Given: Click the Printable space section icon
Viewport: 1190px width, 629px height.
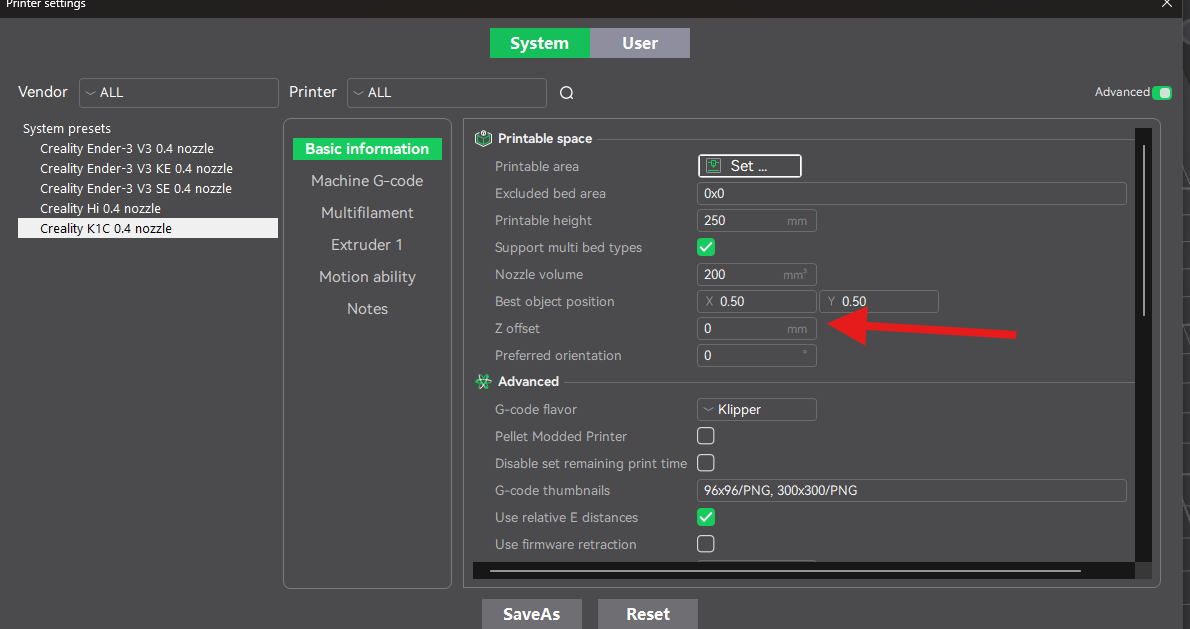Looking at the screenshot, I should (x=483, y=139).
